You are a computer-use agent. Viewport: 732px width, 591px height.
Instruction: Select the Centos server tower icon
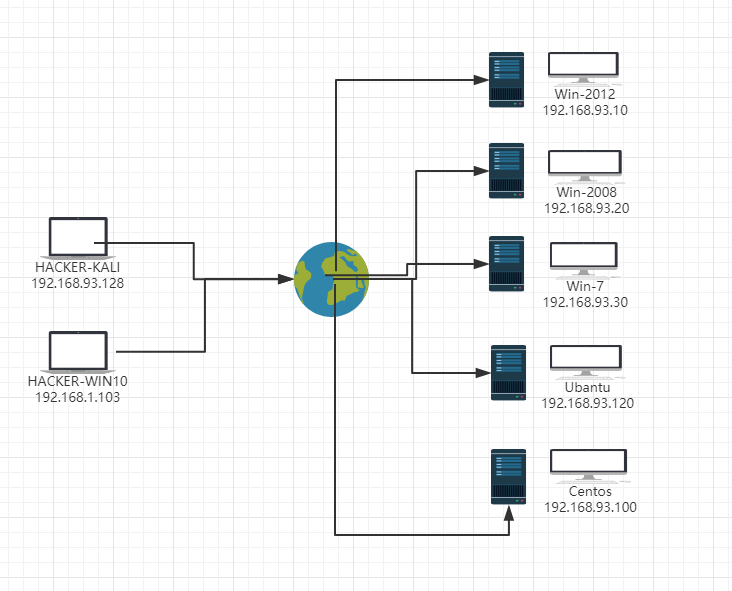(x=508, y=477)
